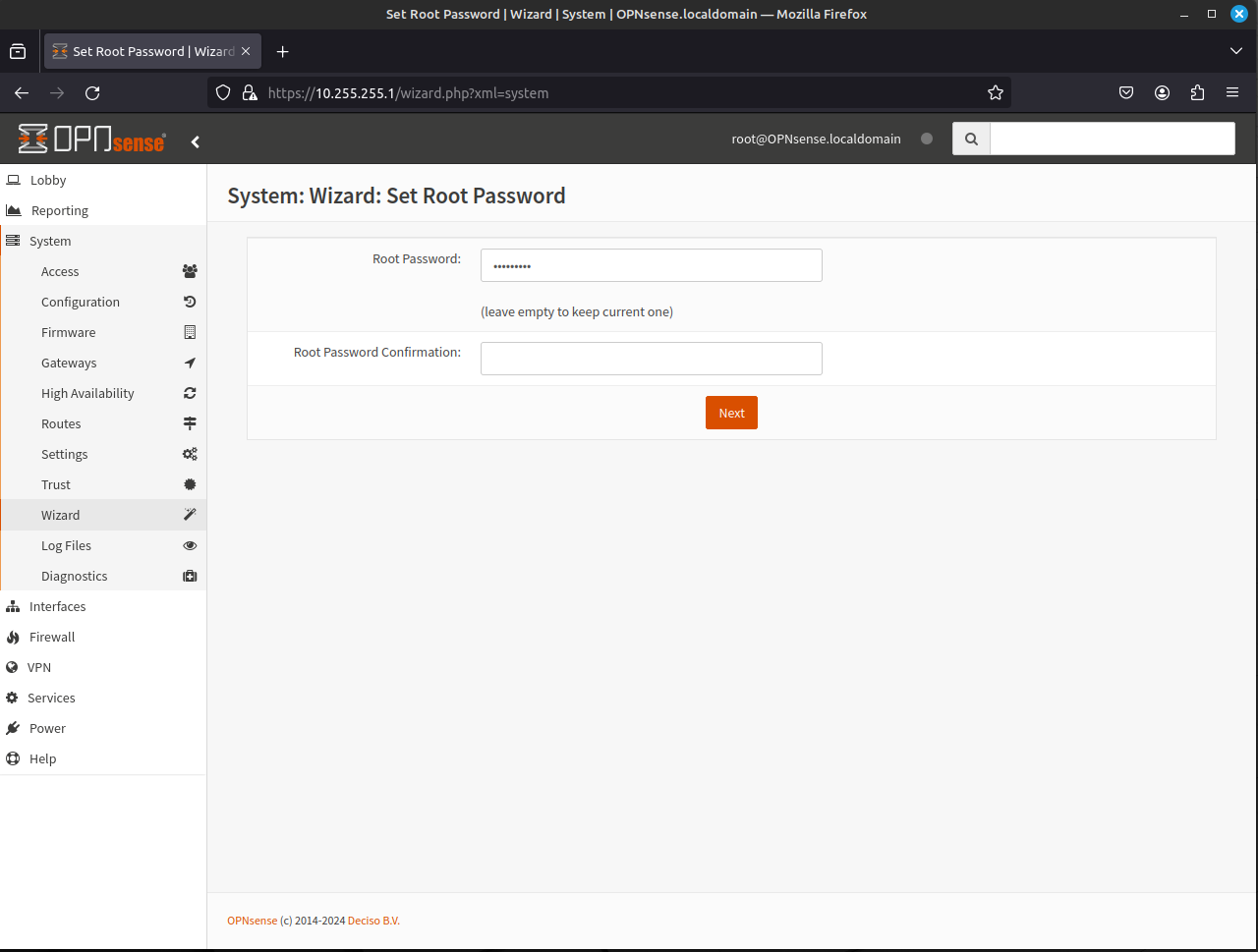Click the Settings gears icon
1258x952 pixels.
pos(190,454)
